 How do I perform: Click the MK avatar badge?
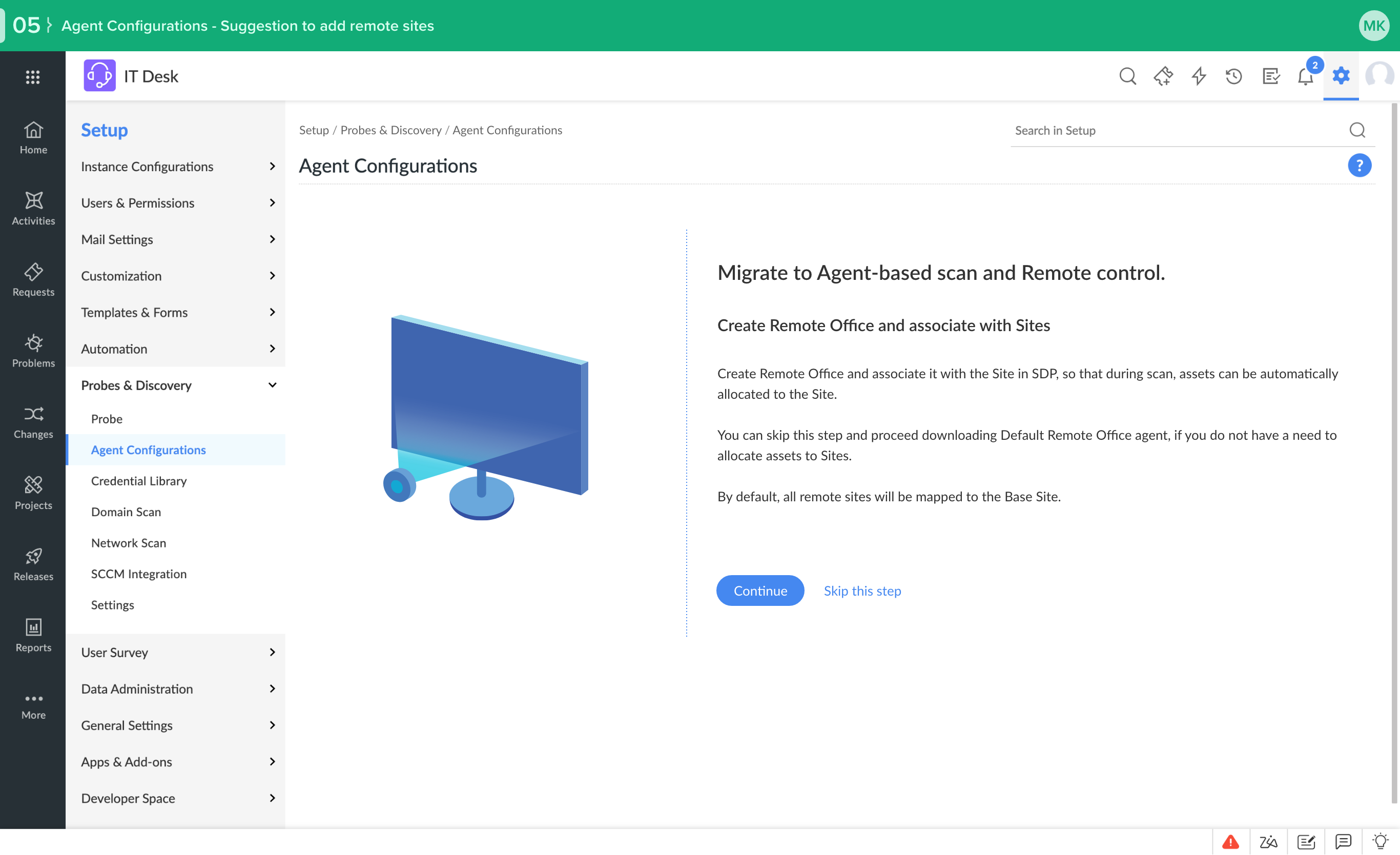tap(1373, 26)
